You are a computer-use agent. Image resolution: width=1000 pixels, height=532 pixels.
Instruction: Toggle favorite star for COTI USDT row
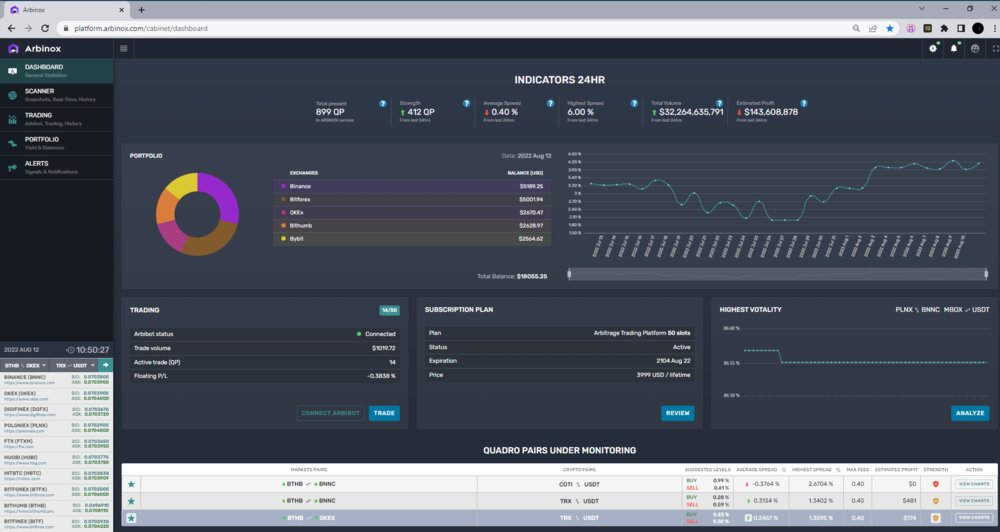point(131,484)
